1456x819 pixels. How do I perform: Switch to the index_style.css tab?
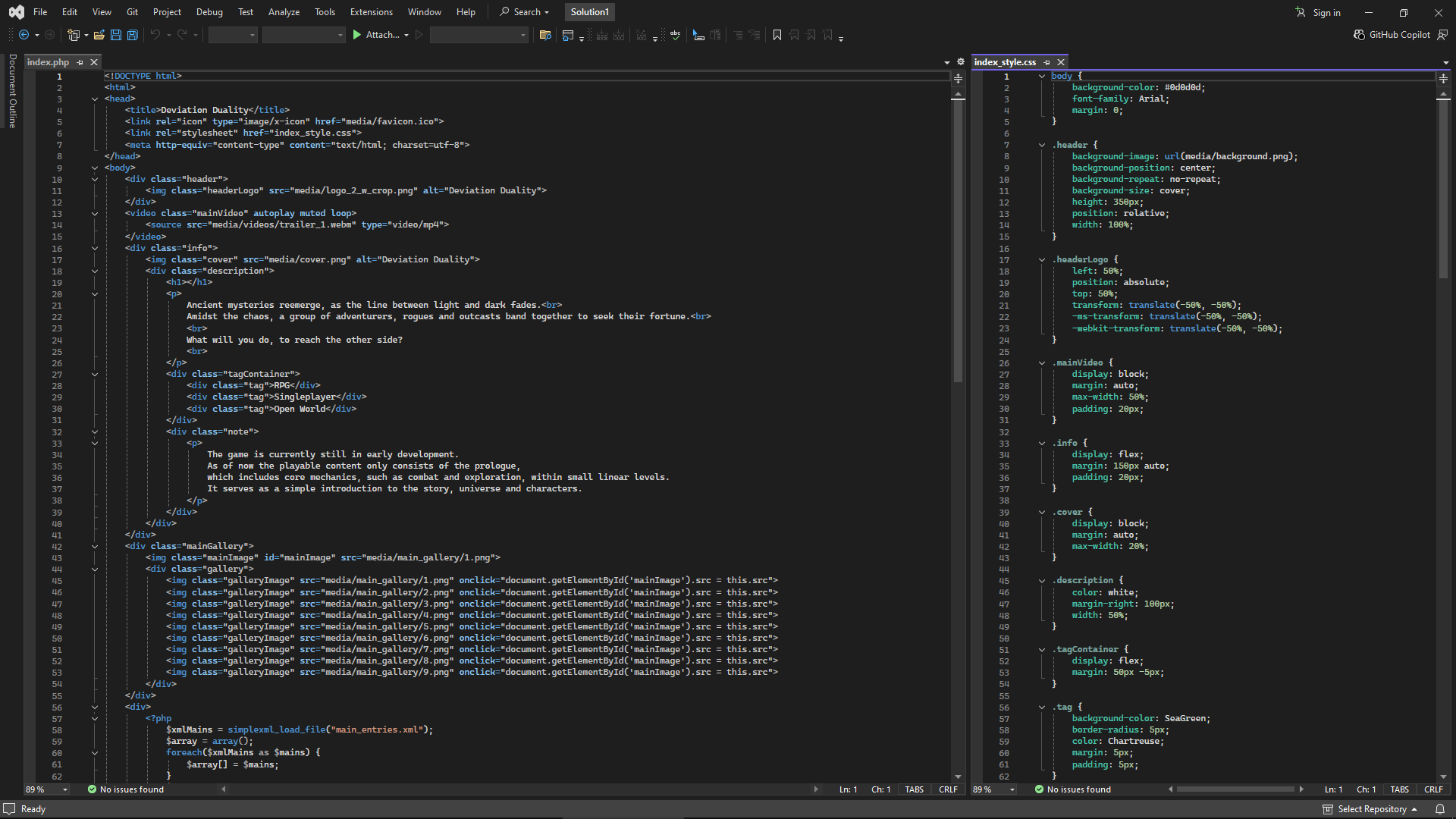pyautogui.click(x=1005, y=62)
